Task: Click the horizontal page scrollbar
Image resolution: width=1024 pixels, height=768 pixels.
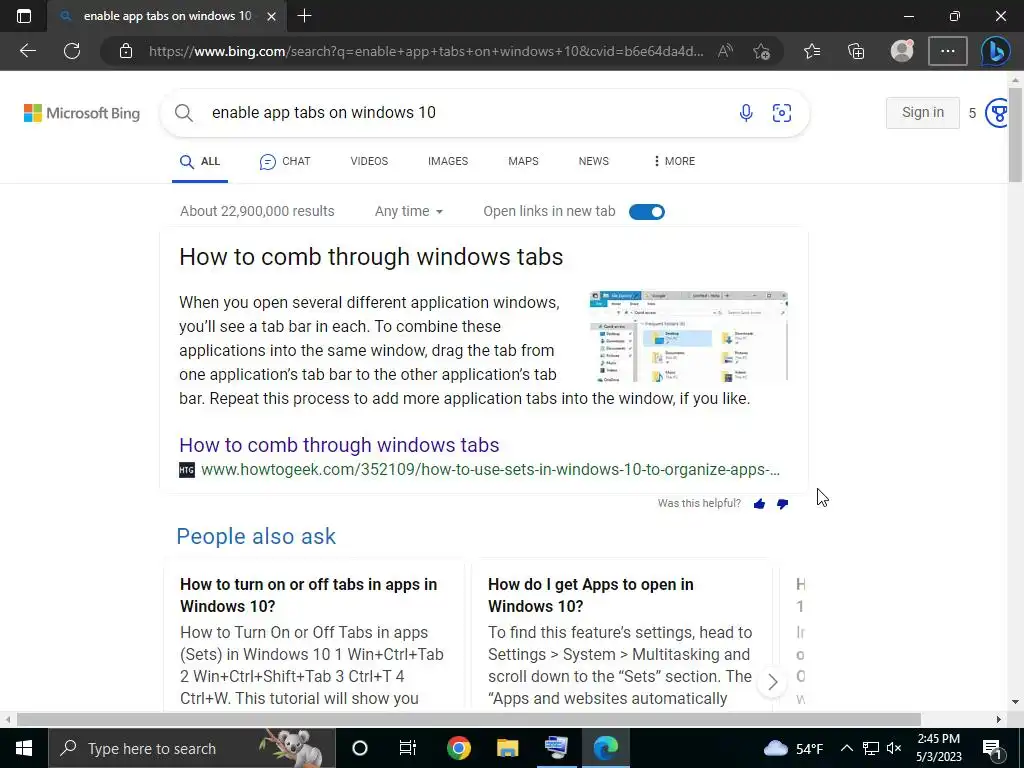Action: 469,719
